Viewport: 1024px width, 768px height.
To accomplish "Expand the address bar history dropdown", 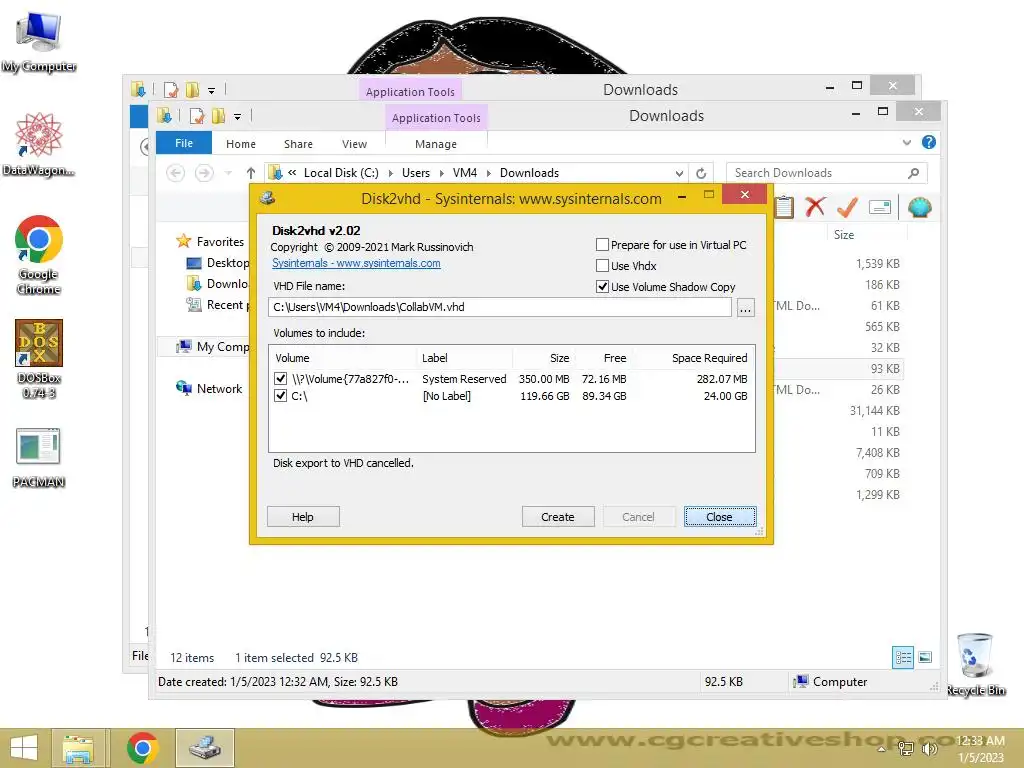I will pyautogui.click(x=679, y=173).
